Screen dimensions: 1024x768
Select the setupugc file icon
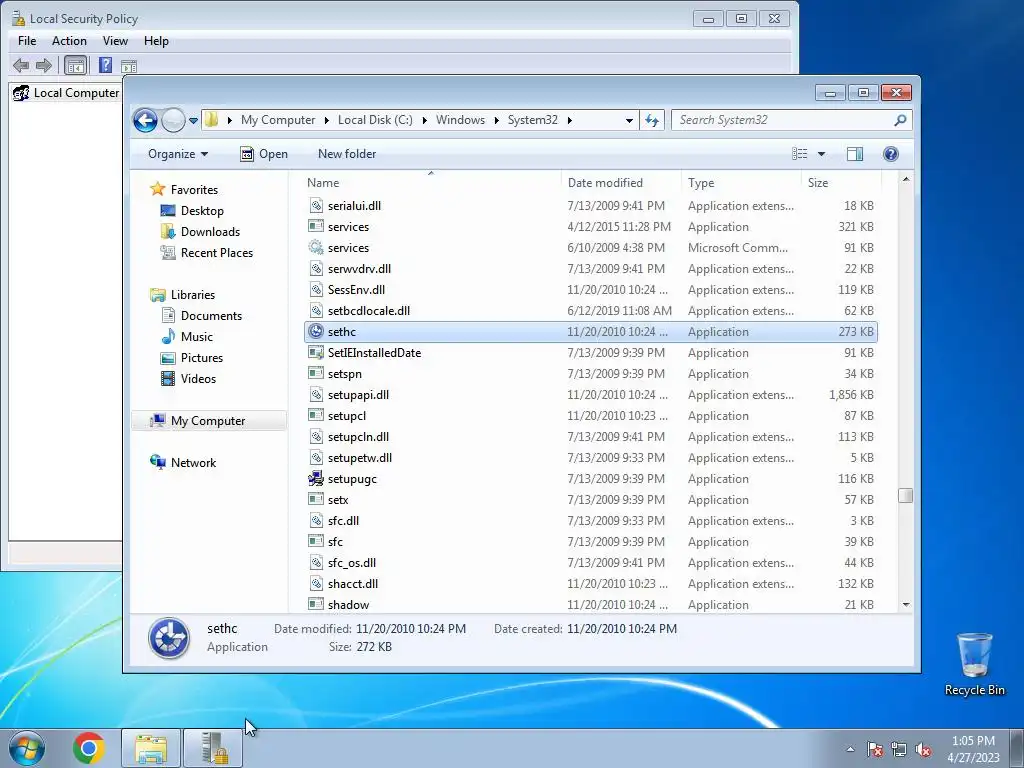316,479
